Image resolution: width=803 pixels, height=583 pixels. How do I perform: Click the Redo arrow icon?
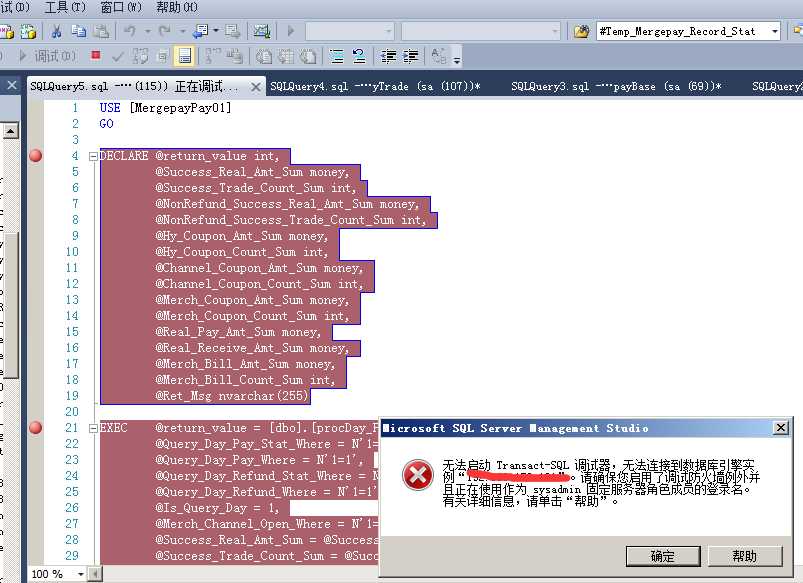(x=164, y=32)
